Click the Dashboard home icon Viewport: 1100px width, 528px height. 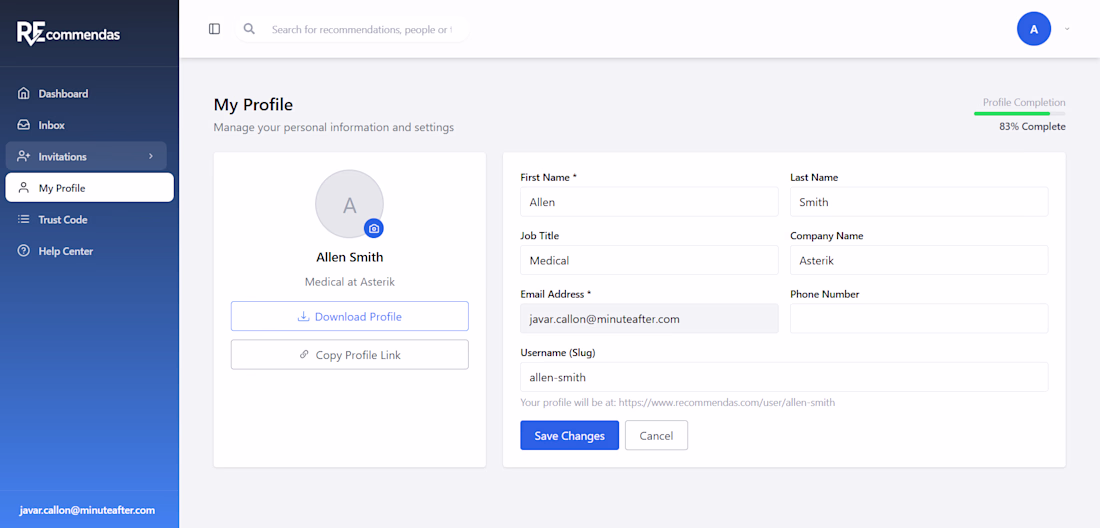pos(24,94)
